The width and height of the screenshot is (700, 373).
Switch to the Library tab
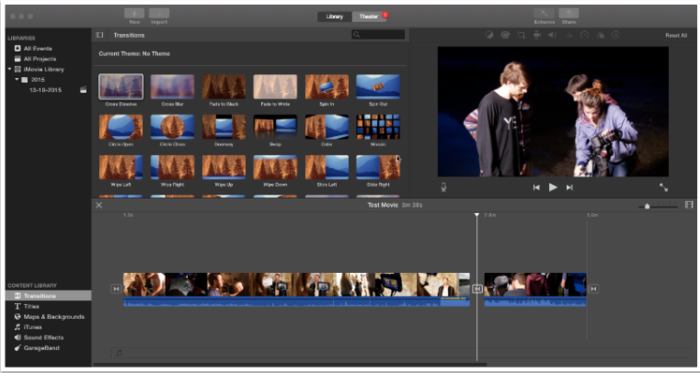pos(334,17)
